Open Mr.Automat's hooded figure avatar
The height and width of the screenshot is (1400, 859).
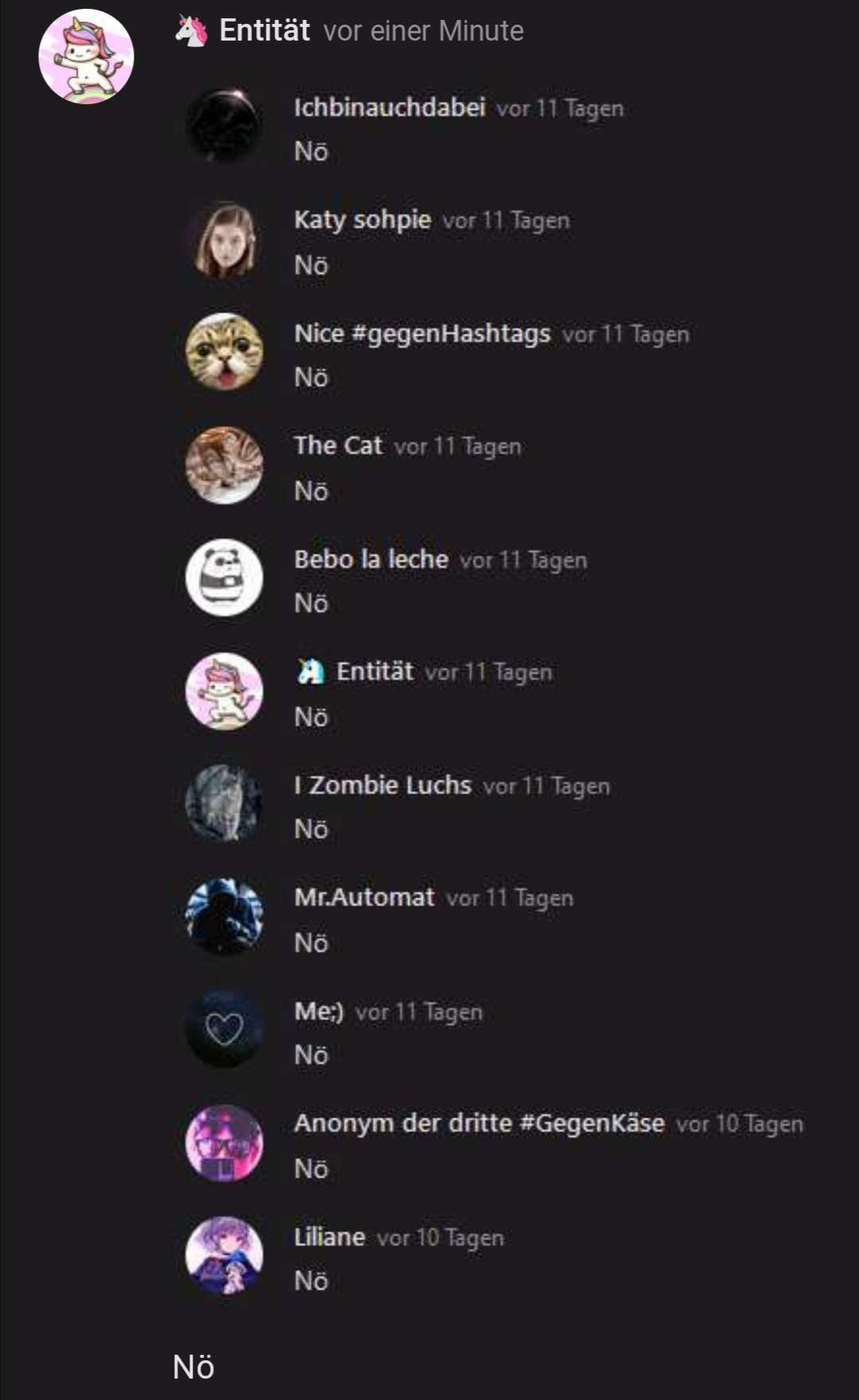click(x=224, y=917)
